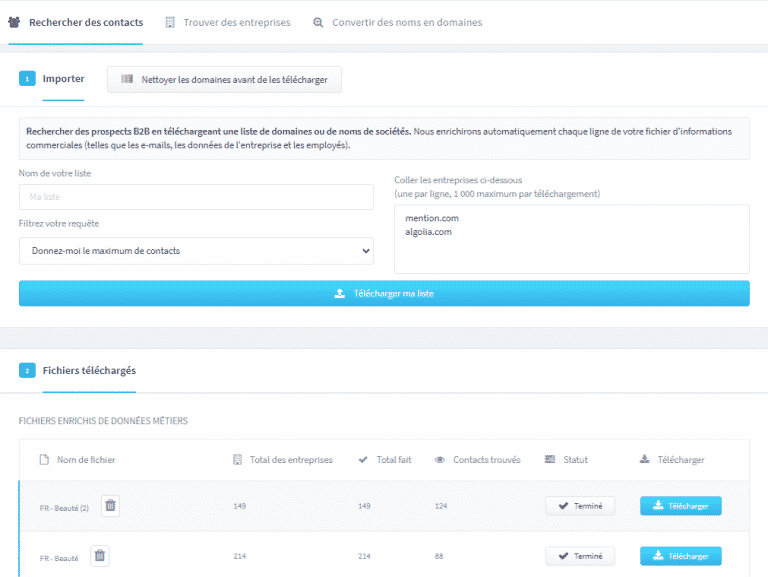Click FICHIERS ENRICHIS DE DONNÉES MÉTIERS heading
Viewport: 768px width, 577px height.
(103, 421)
